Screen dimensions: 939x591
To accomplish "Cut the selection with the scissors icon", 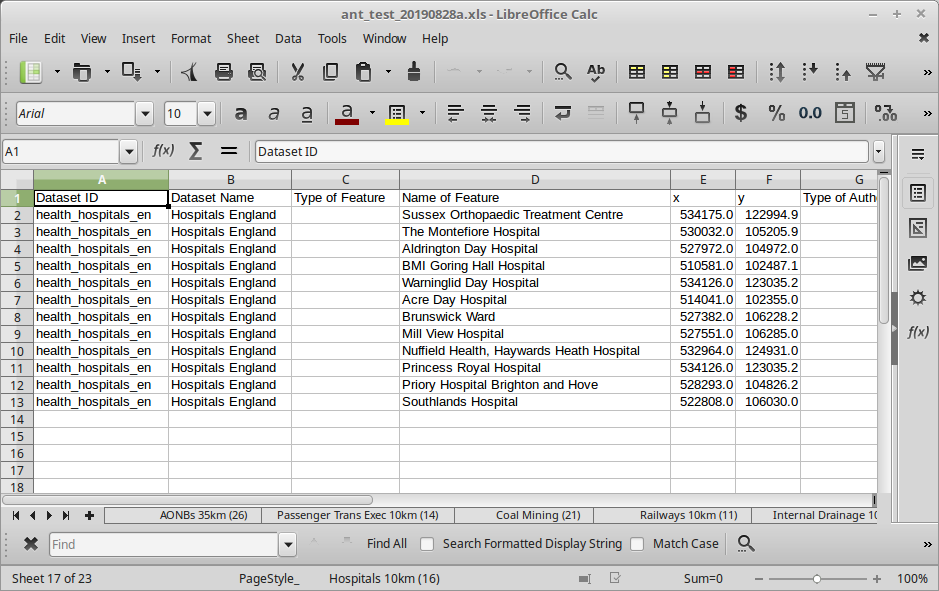I will click(x=298, y=72).
